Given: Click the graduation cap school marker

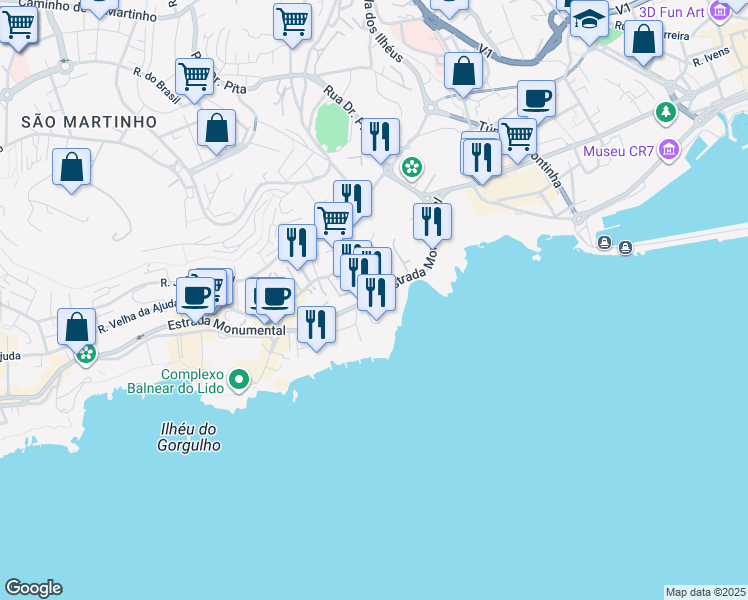Looking at the screenshot, I should point(589,20).
